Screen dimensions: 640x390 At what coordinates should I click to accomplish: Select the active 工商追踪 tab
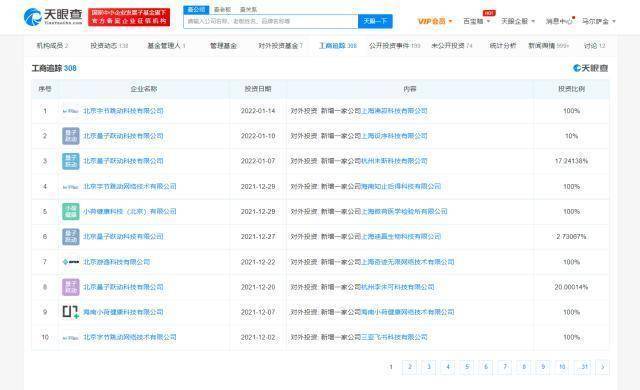338,46
